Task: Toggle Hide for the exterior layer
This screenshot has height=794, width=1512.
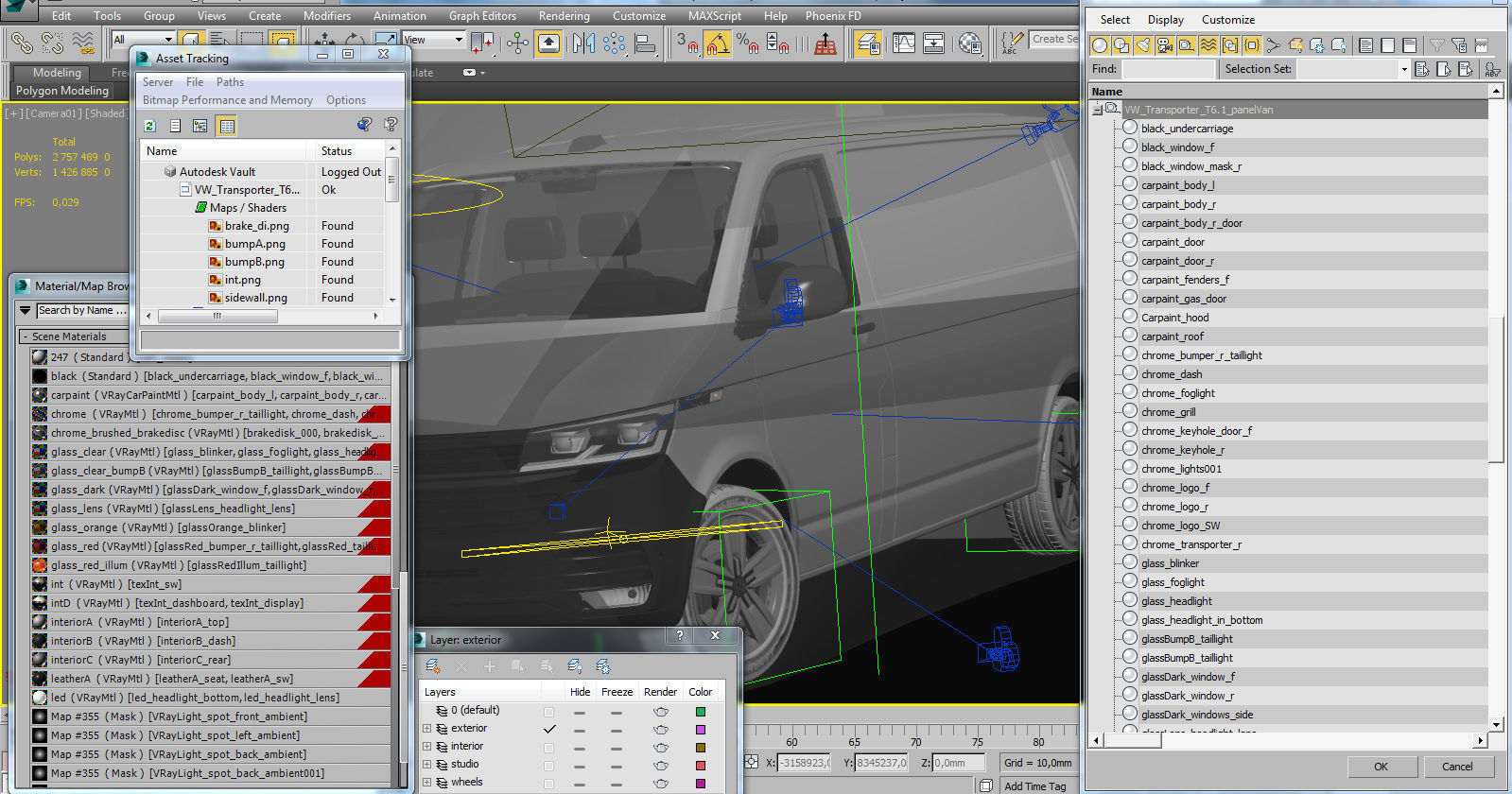Action: pos(579,730)
